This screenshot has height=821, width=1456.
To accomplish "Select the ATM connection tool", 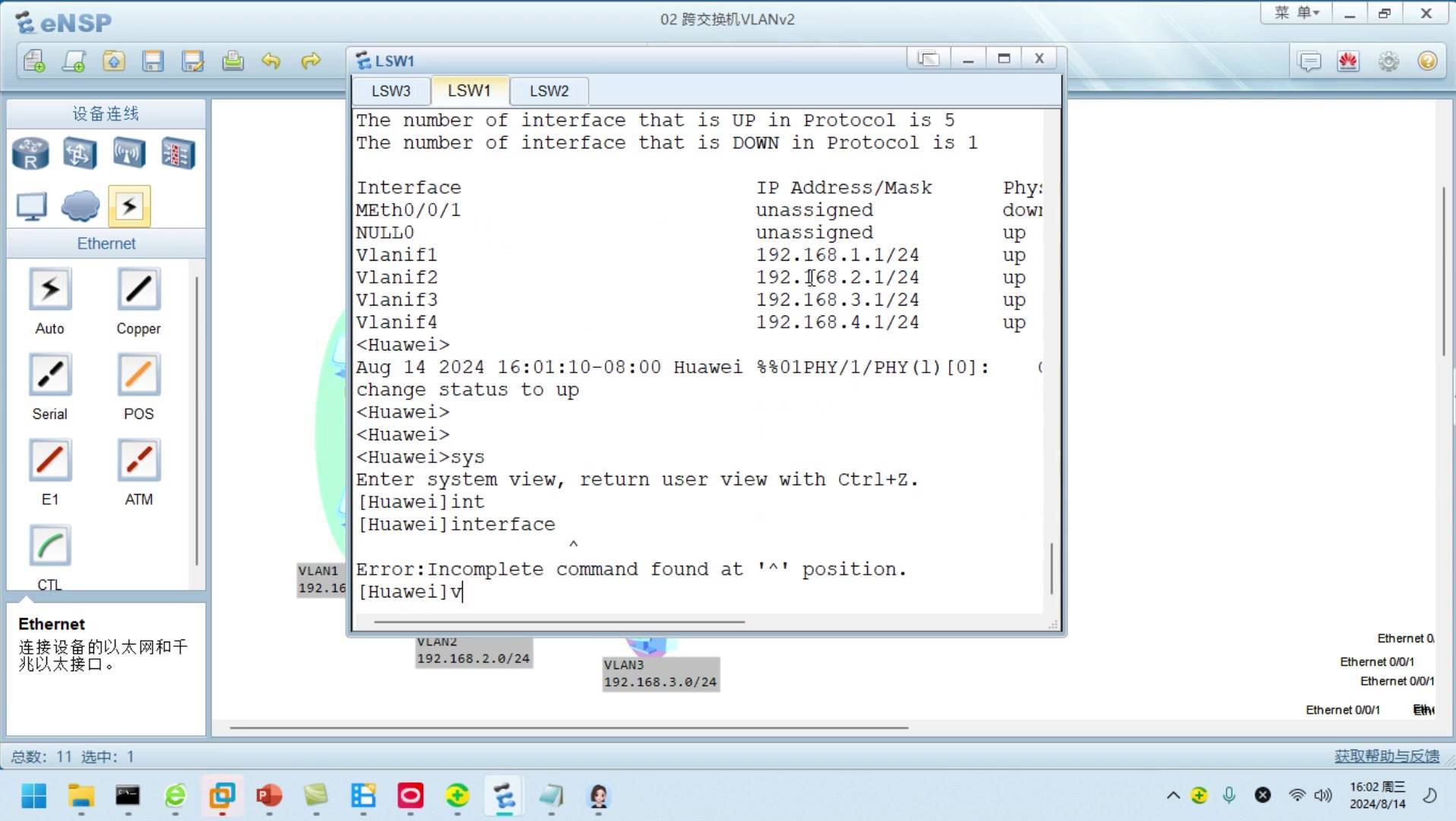I will [x=138, y=460].
